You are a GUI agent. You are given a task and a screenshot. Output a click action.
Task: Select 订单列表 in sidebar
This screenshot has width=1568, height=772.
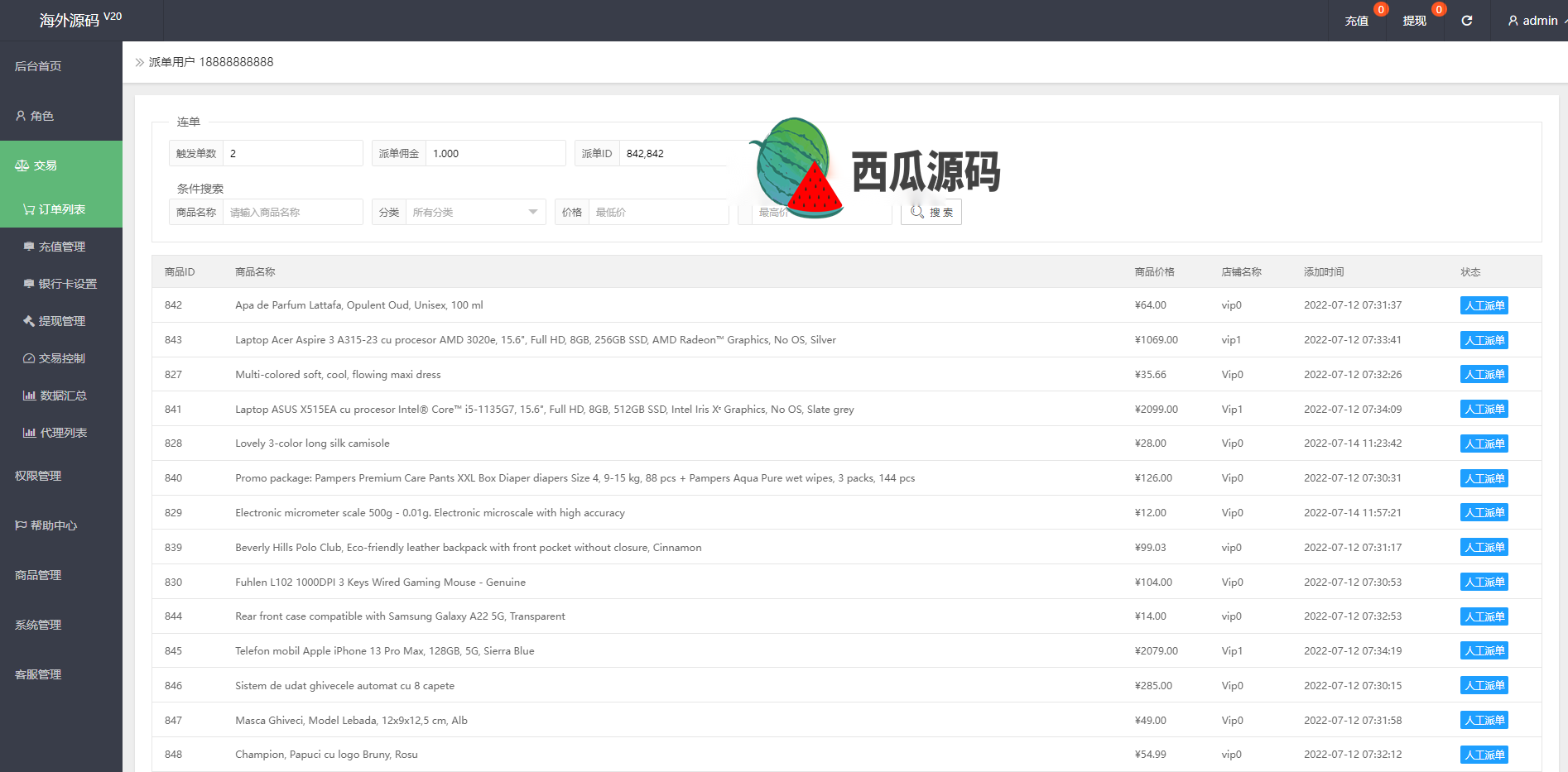[61, 209]
